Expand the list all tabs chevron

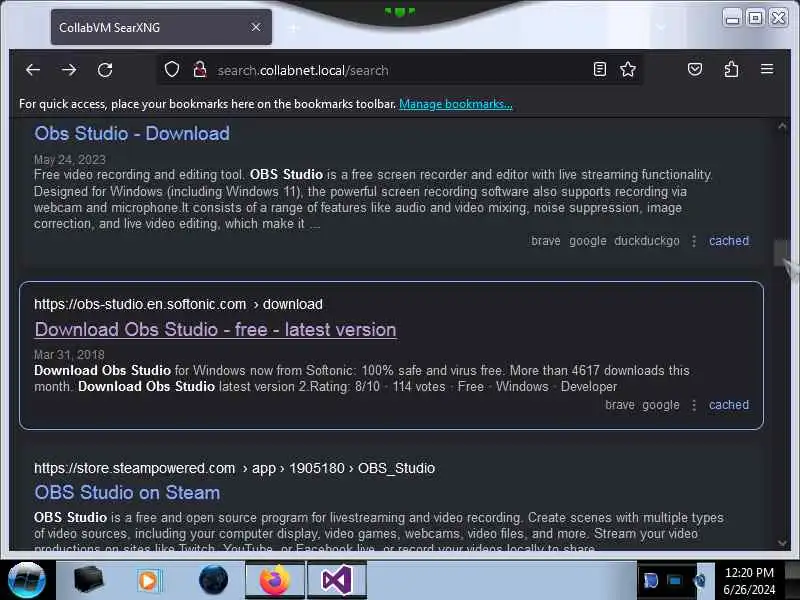[x=661, y=27]
